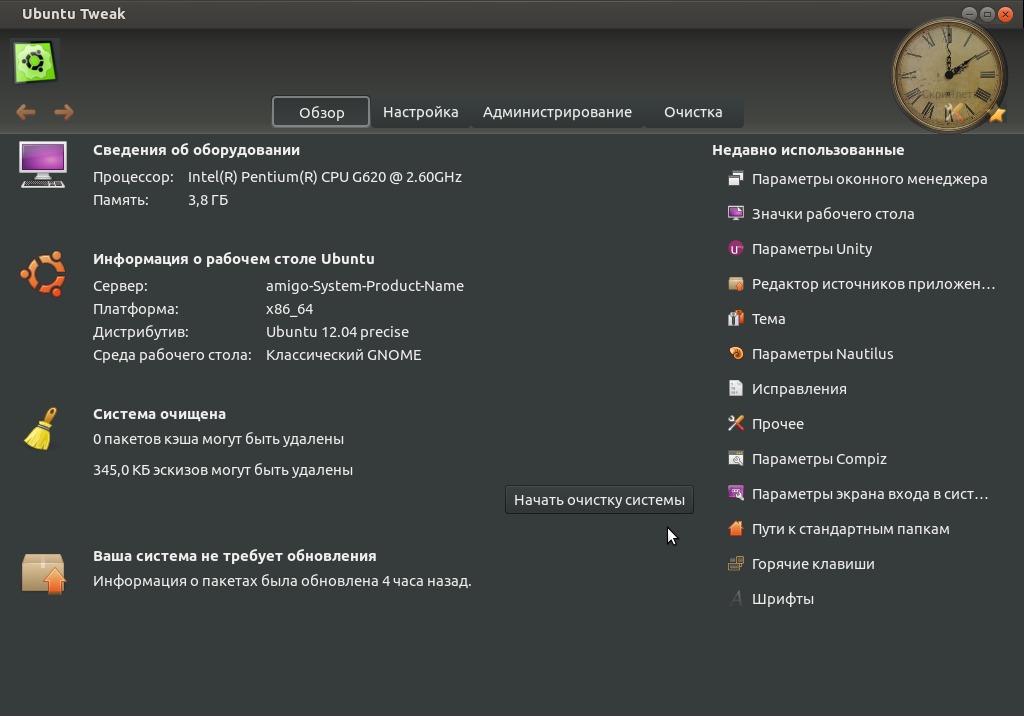Go forward with the right arrow

tap(63, 112)
